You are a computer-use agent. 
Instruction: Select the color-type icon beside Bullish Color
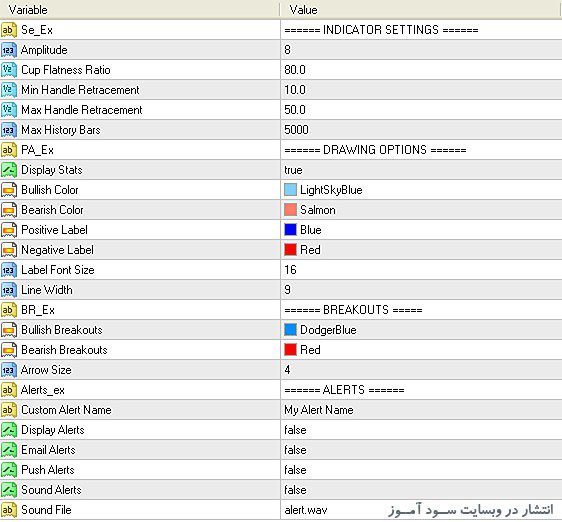click(x=9, y=190)
